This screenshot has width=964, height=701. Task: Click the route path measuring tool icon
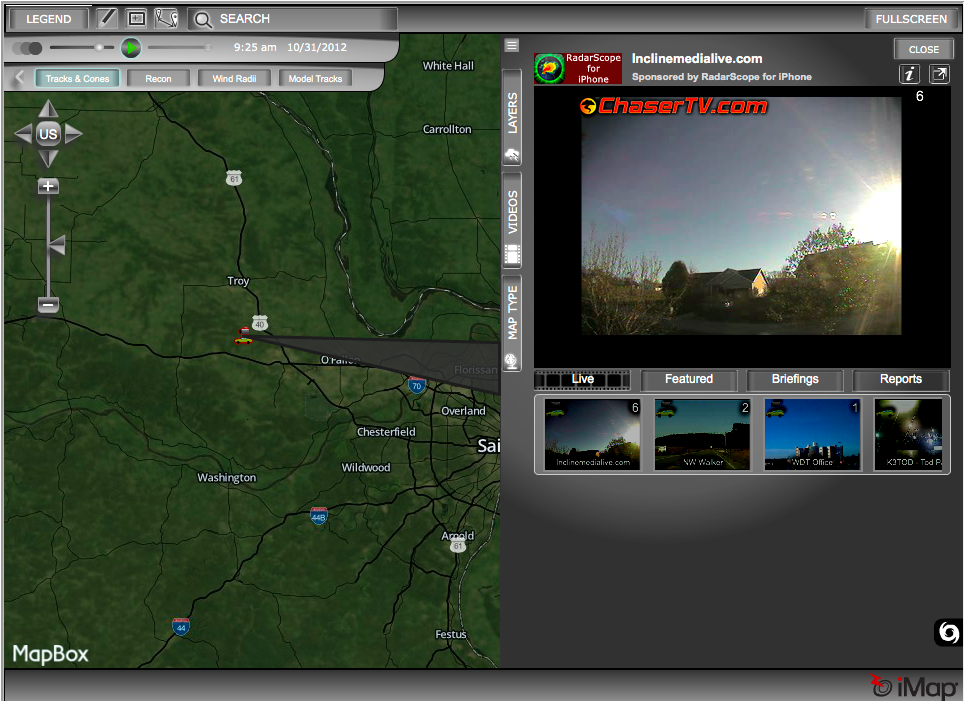(166, 18)
